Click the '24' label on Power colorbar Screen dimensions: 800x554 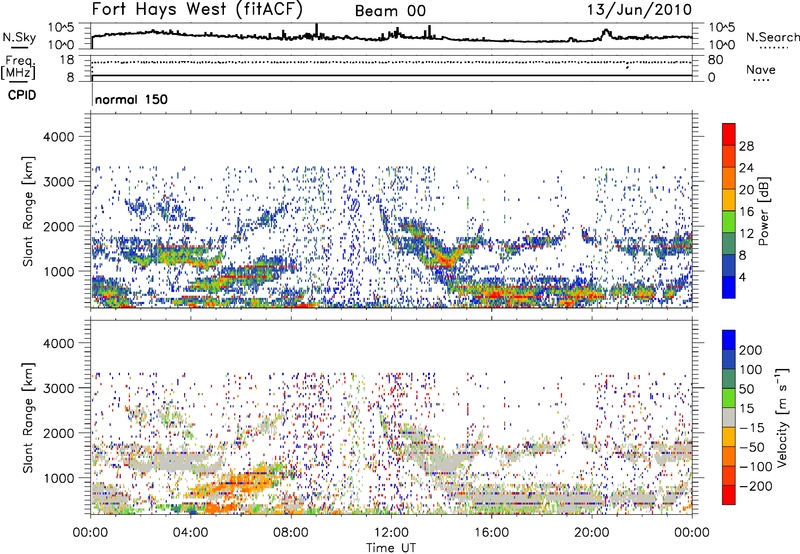click(x=746, y=168)
